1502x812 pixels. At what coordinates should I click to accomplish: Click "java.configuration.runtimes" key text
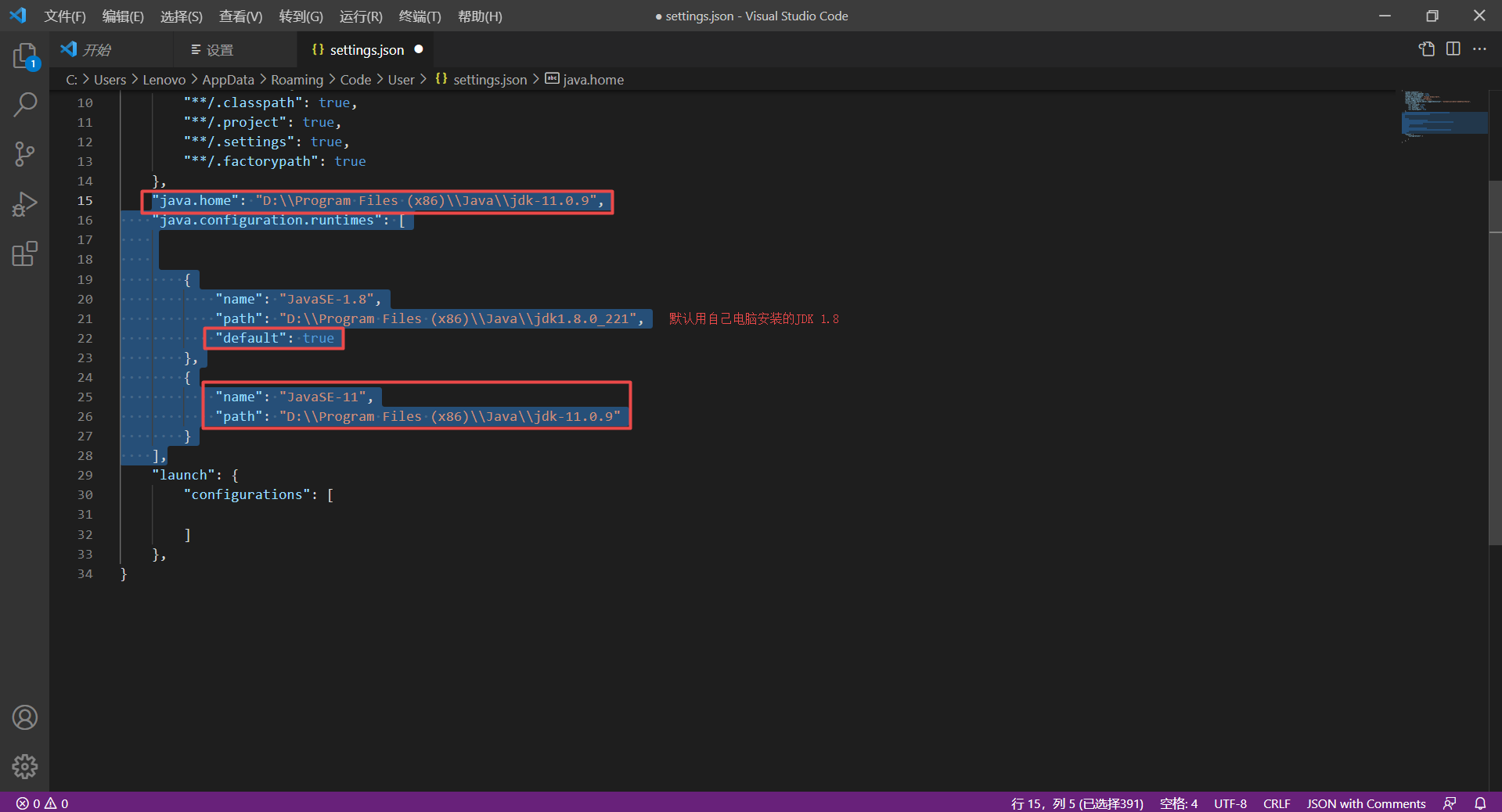[x=267, y=221]
